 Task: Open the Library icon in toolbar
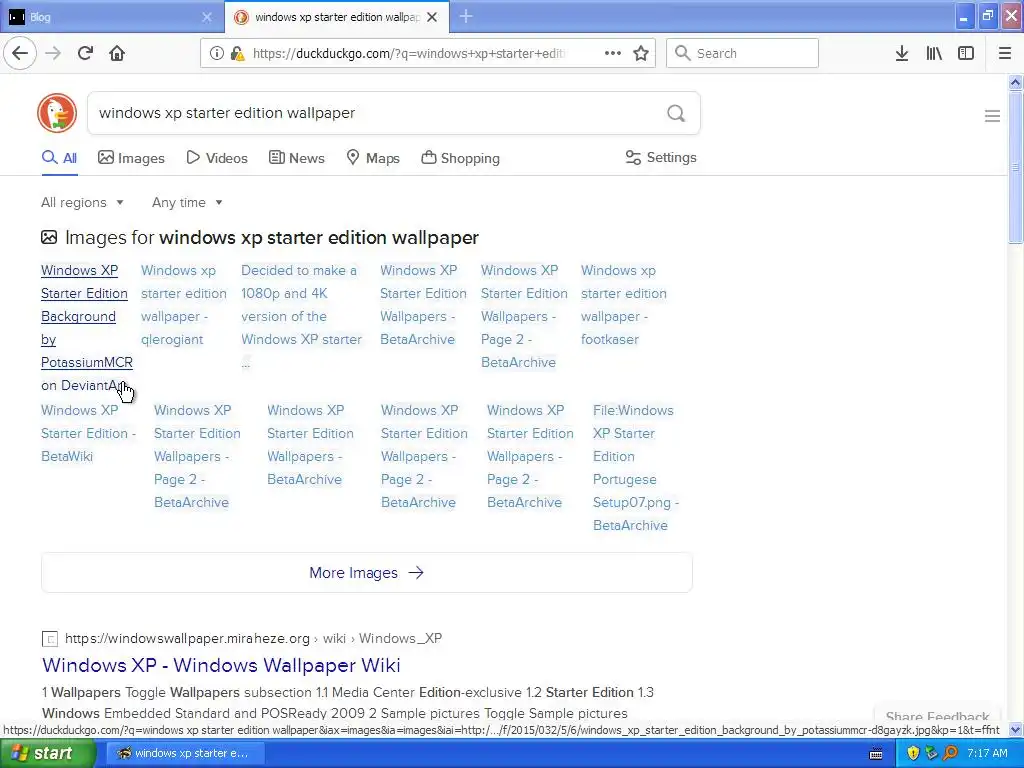(934, 53)
